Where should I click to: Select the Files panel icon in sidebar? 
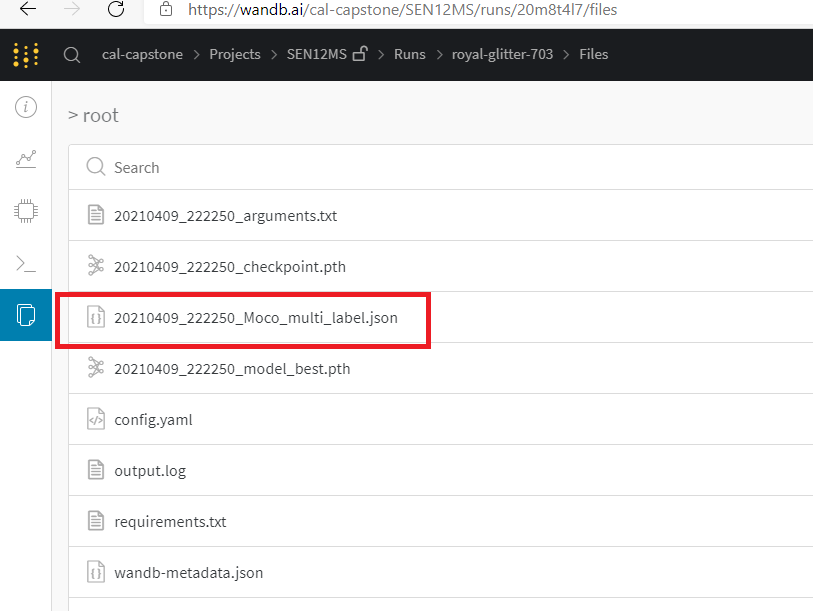[x=25, y=315]
